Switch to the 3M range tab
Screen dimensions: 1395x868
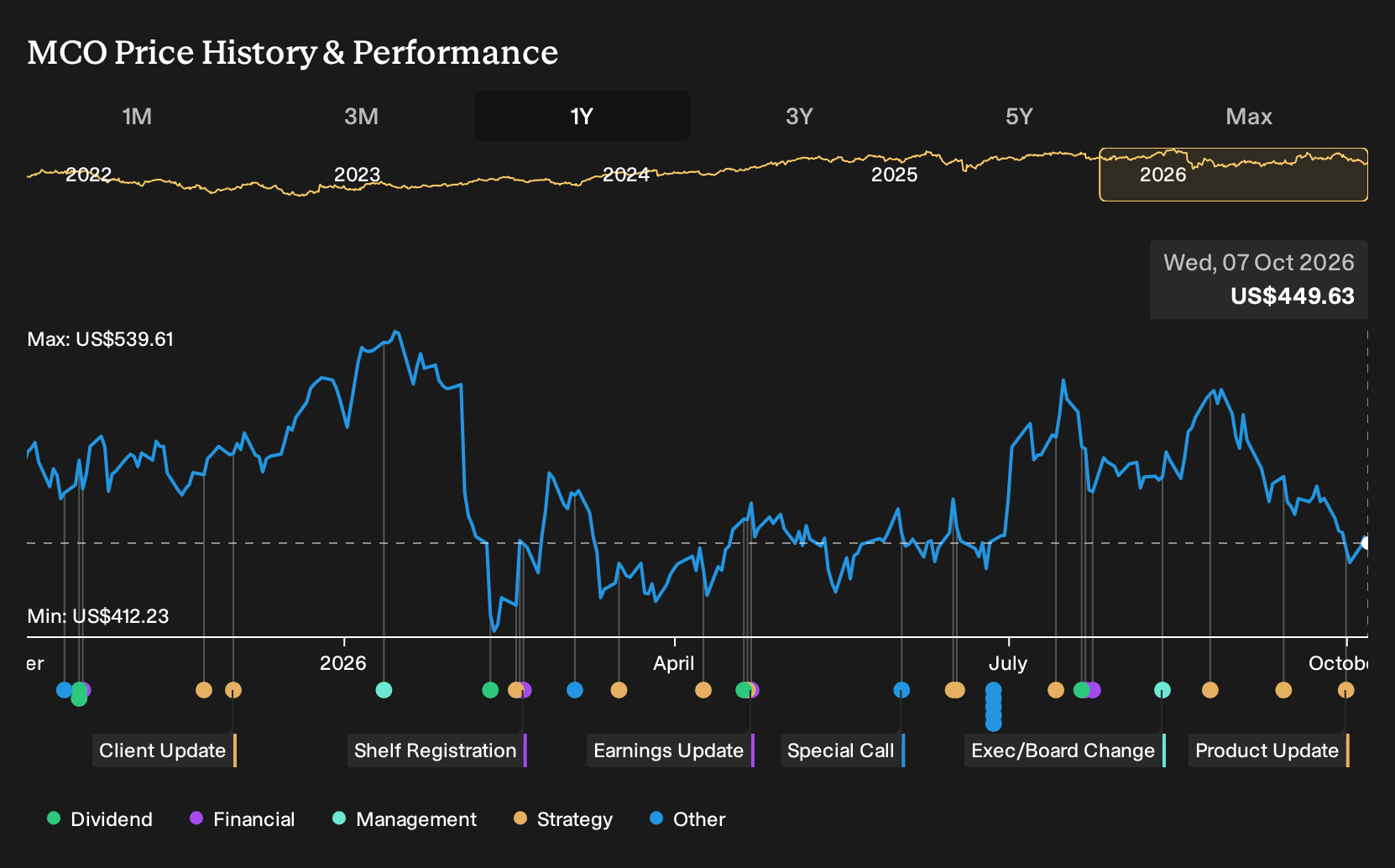[x=361, y=116]
